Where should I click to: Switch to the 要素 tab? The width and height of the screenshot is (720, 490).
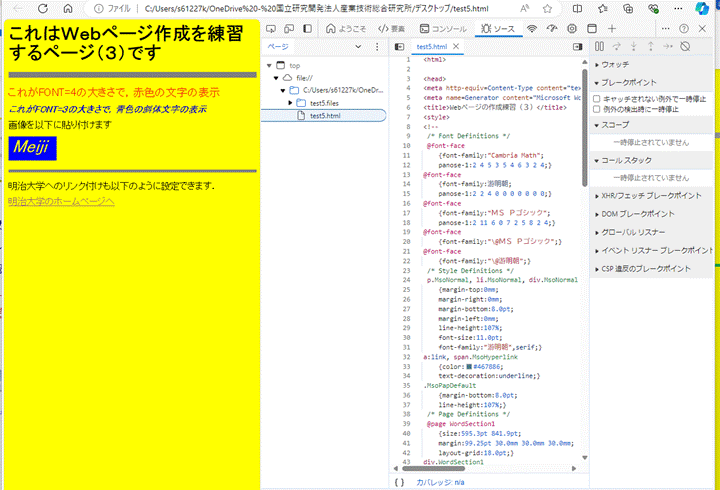[x=391, y=29]
